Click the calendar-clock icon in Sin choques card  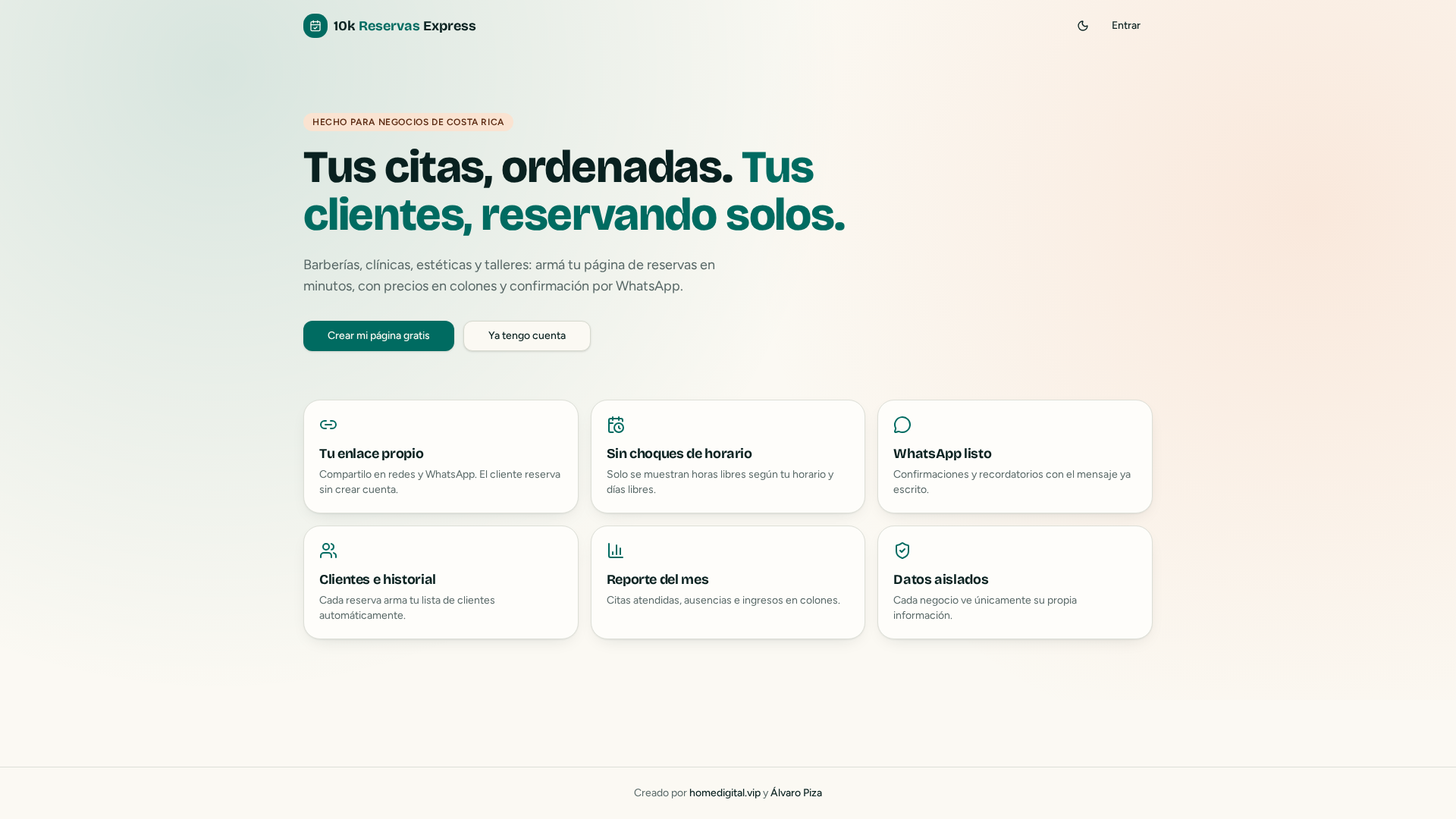(x=616, y=425)
